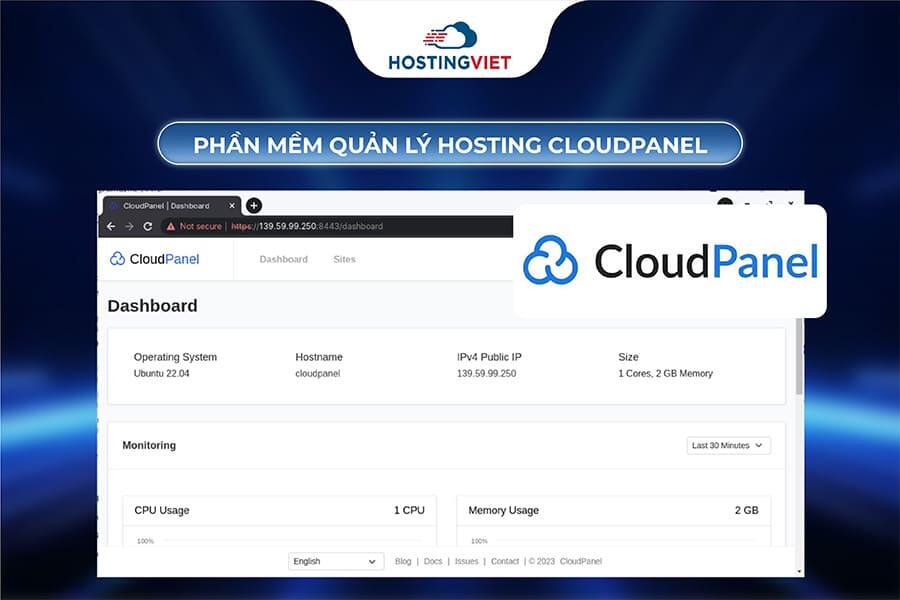Click the Issues footer link
900x600 pixels.
click(466, 561)
